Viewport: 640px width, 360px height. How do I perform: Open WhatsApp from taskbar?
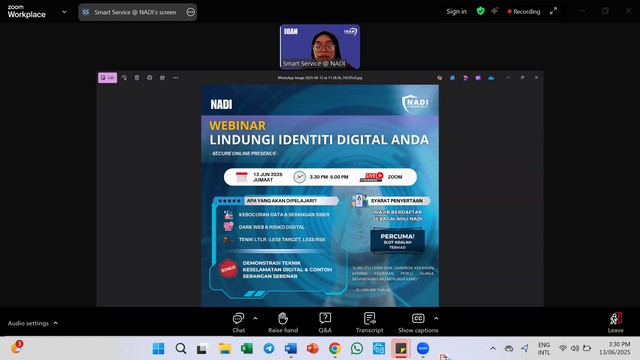[x=357, y=349]
